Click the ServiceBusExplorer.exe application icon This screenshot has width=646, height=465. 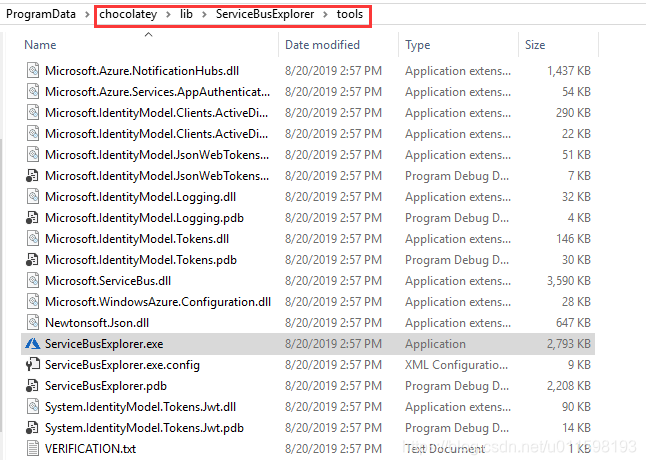[x=33, y=344]
